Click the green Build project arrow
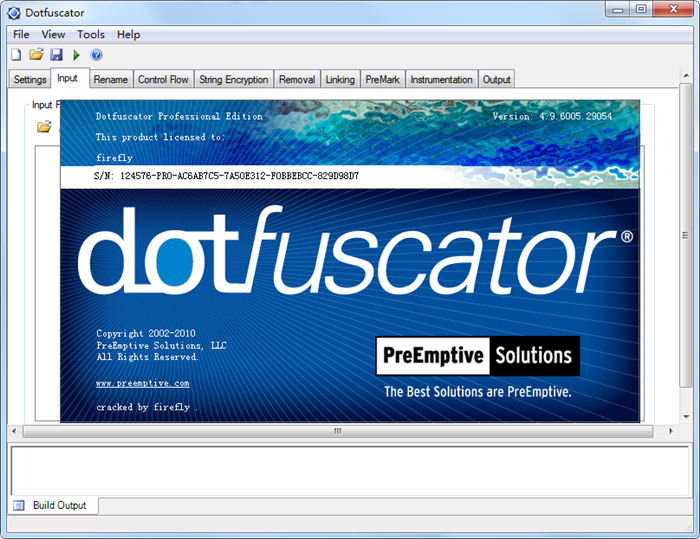 77,55
